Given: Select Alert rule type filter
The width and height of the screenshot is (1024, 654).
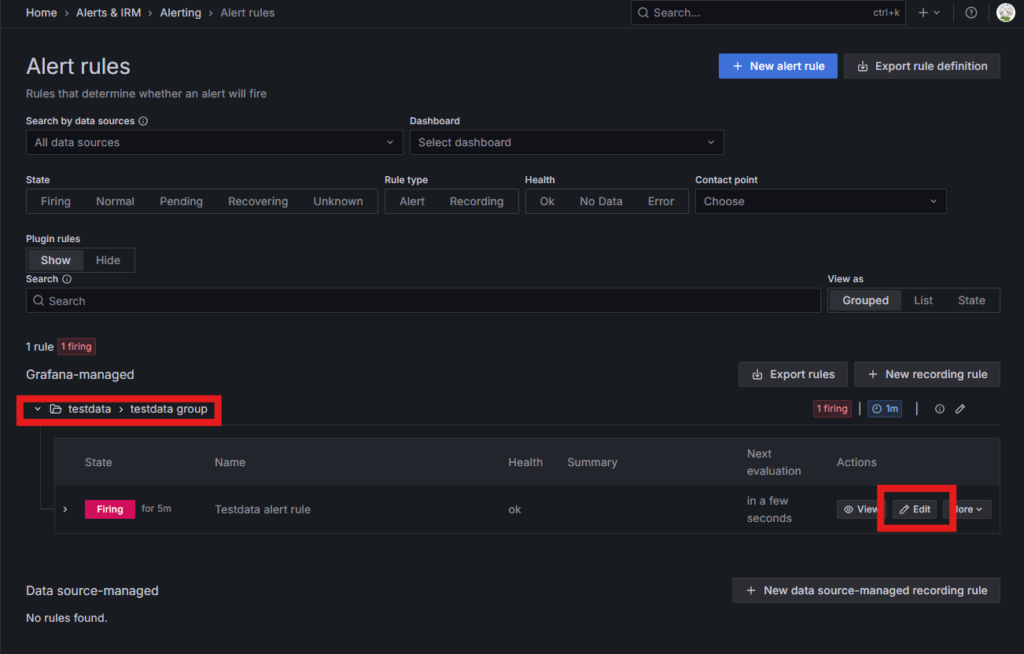Looking at the screenshot, I should [x=412, y=201].
